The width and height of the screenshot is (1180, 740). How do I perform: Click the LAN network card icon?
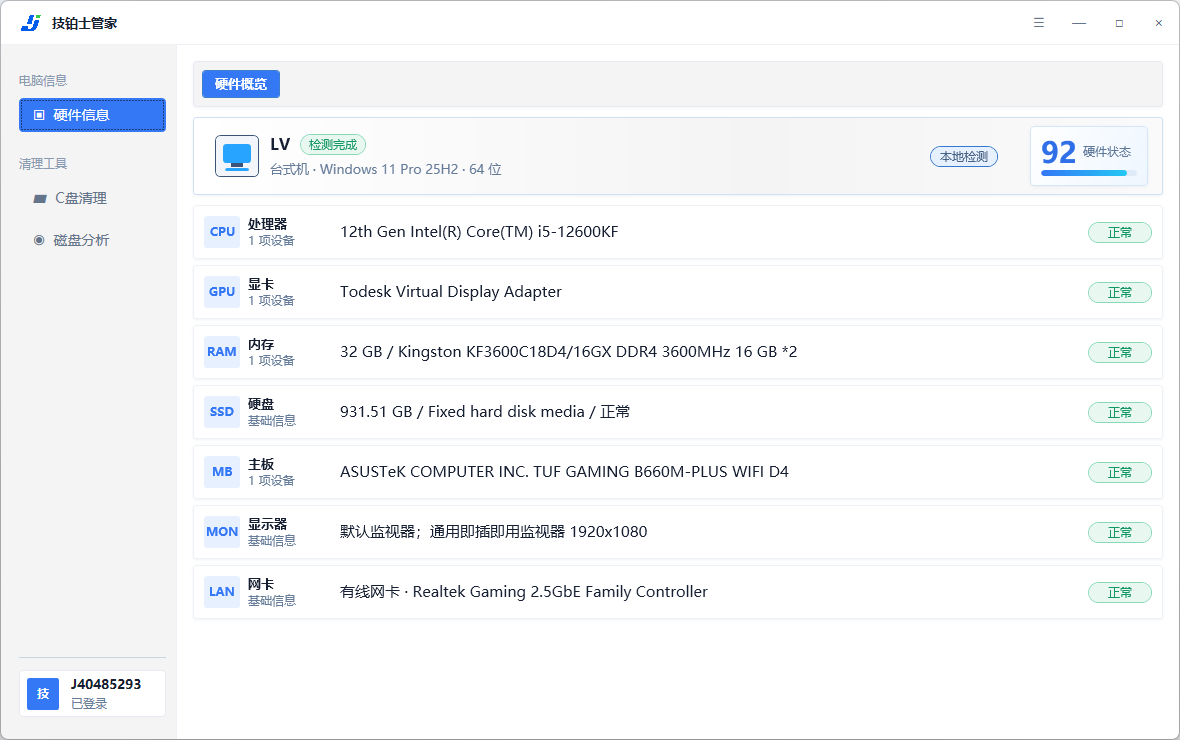[222, 592]
